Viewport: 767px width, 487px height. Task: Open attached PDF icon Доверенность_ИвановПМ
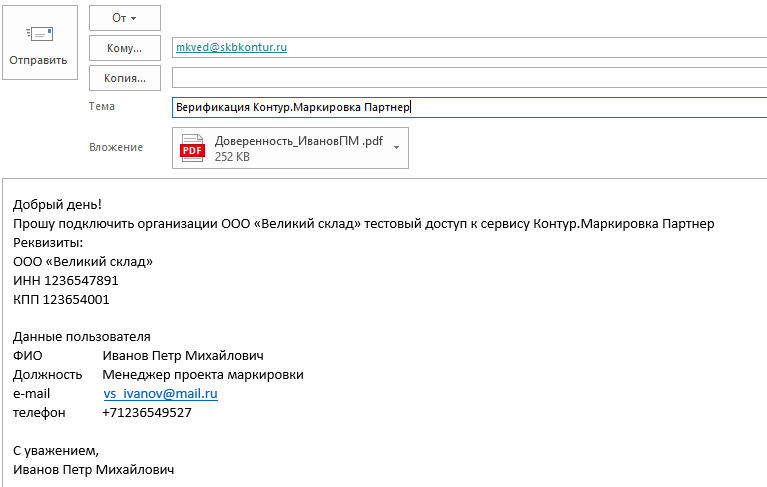click(x=192, y=148)
